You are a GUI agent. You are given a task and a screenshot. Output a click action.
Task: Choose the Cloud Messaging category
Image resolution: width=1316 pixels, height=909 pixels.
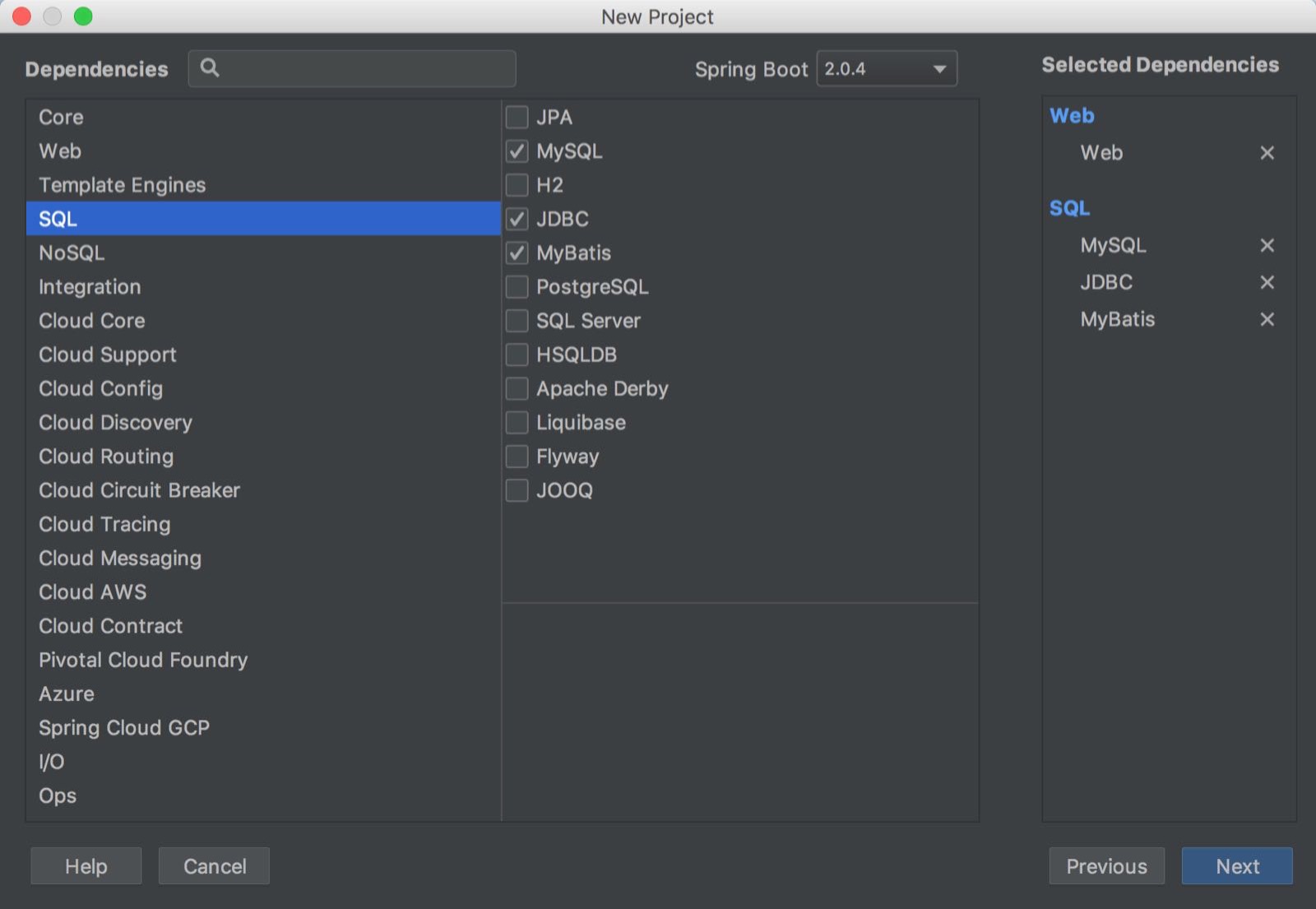click(263, 558)
